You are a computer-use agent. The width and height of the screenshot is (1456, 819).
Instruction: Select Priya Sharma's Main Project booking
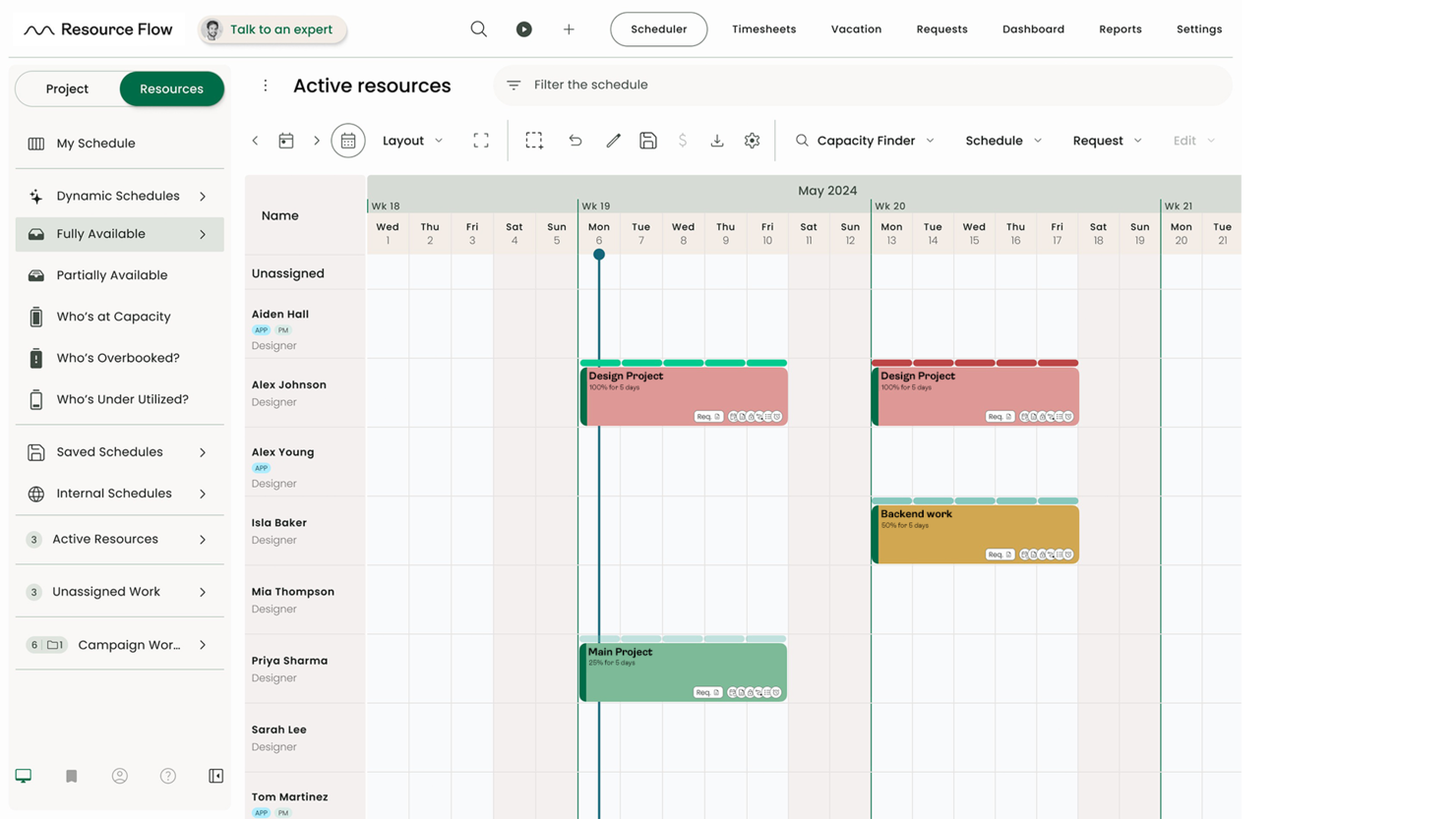coord(684,672)
